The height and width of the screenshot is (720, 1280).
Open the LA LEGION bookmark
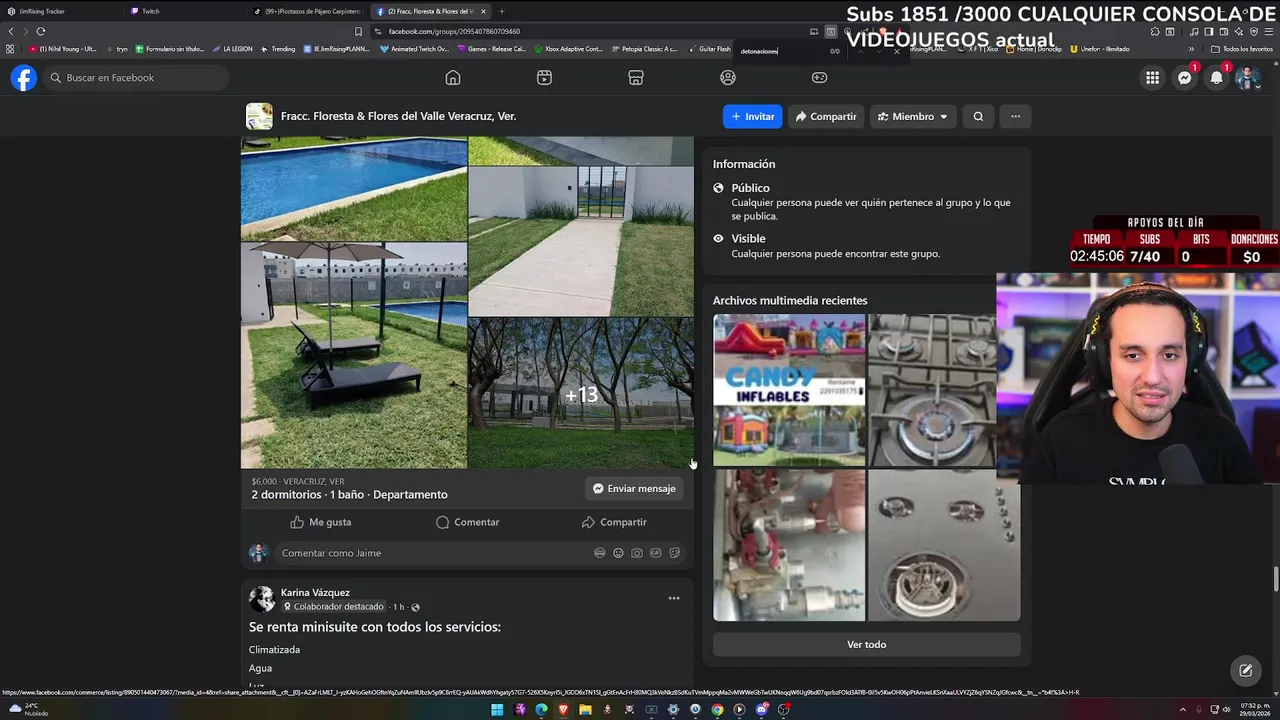(x=232, y=49)
